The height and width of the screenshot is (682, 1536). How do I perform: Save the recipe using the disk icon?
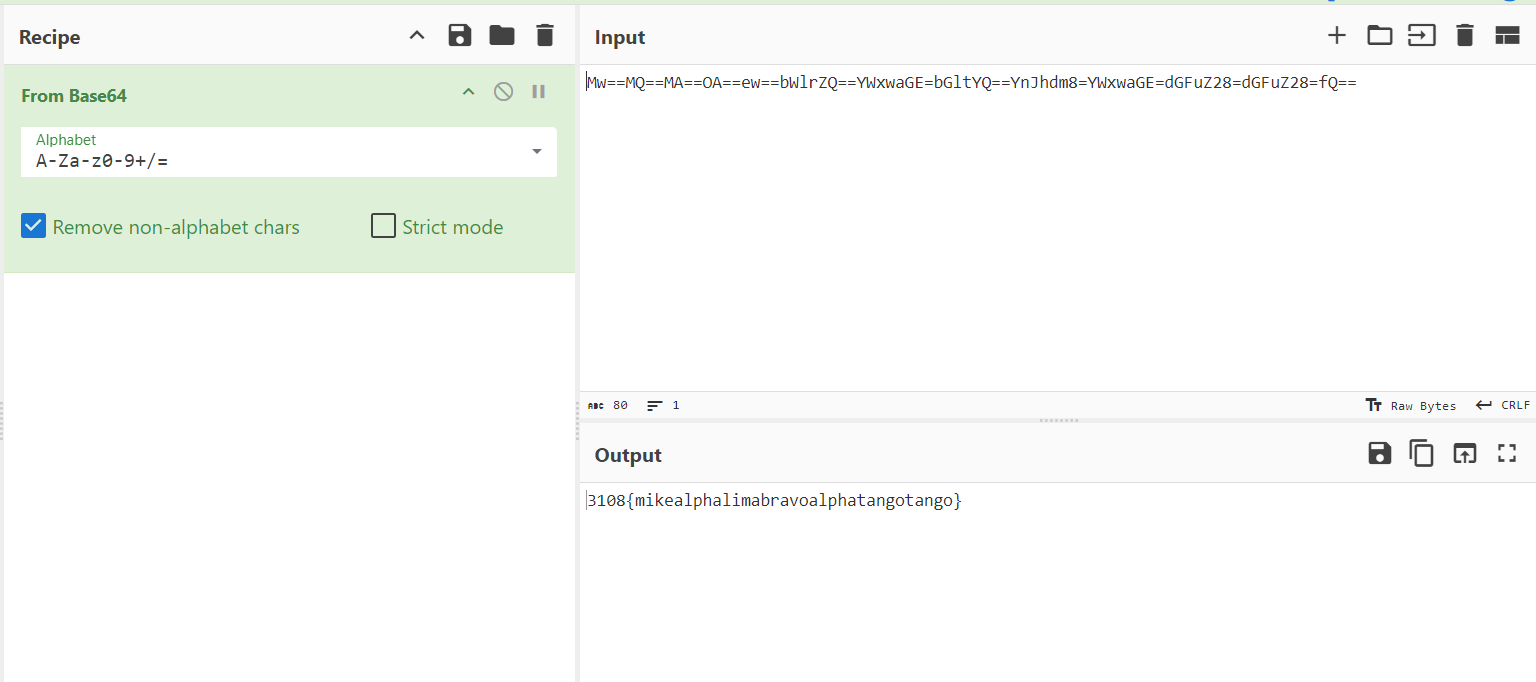click(460, 36)
